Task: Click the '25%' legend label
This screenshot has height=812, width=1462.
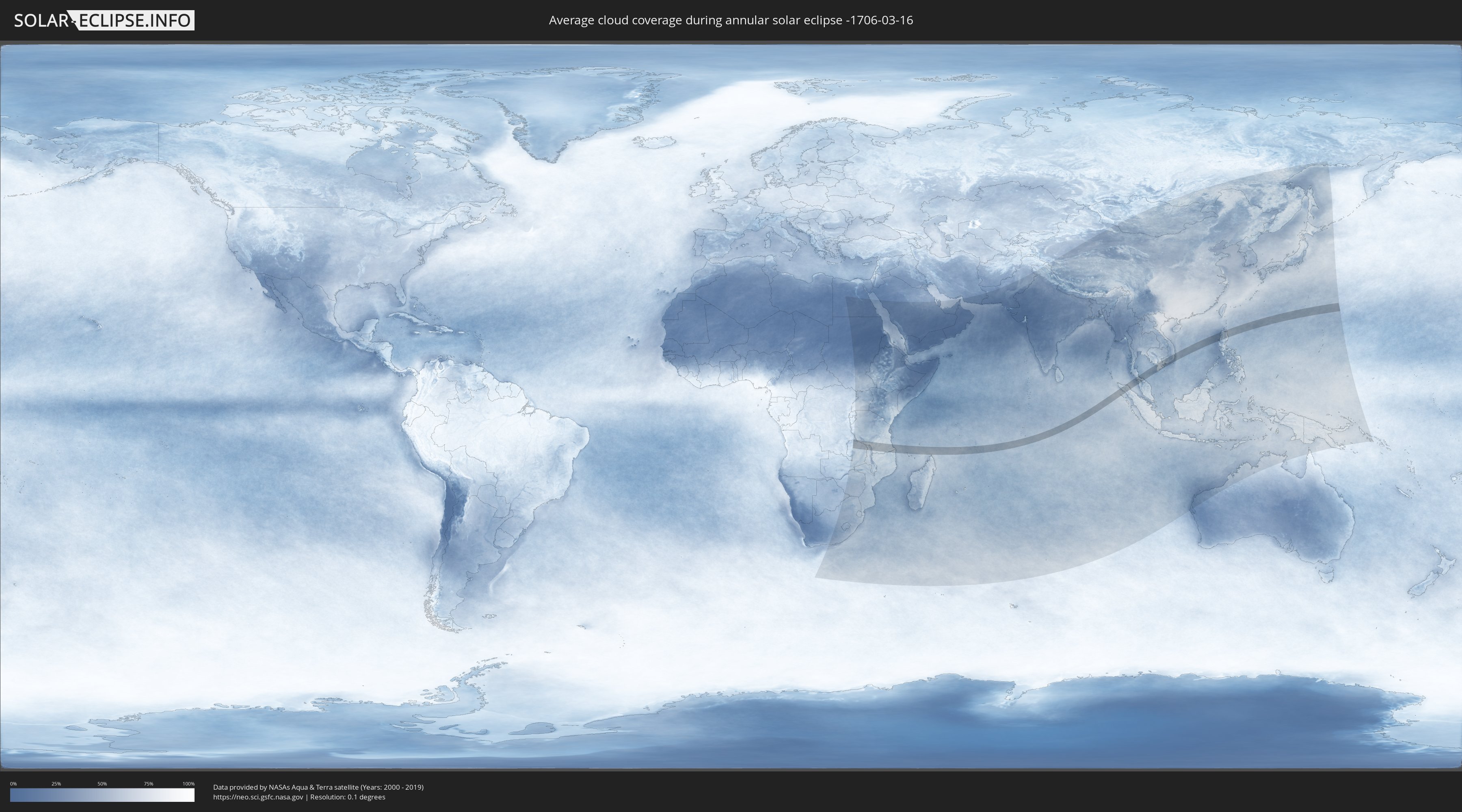Action: [x=56, y=784]
